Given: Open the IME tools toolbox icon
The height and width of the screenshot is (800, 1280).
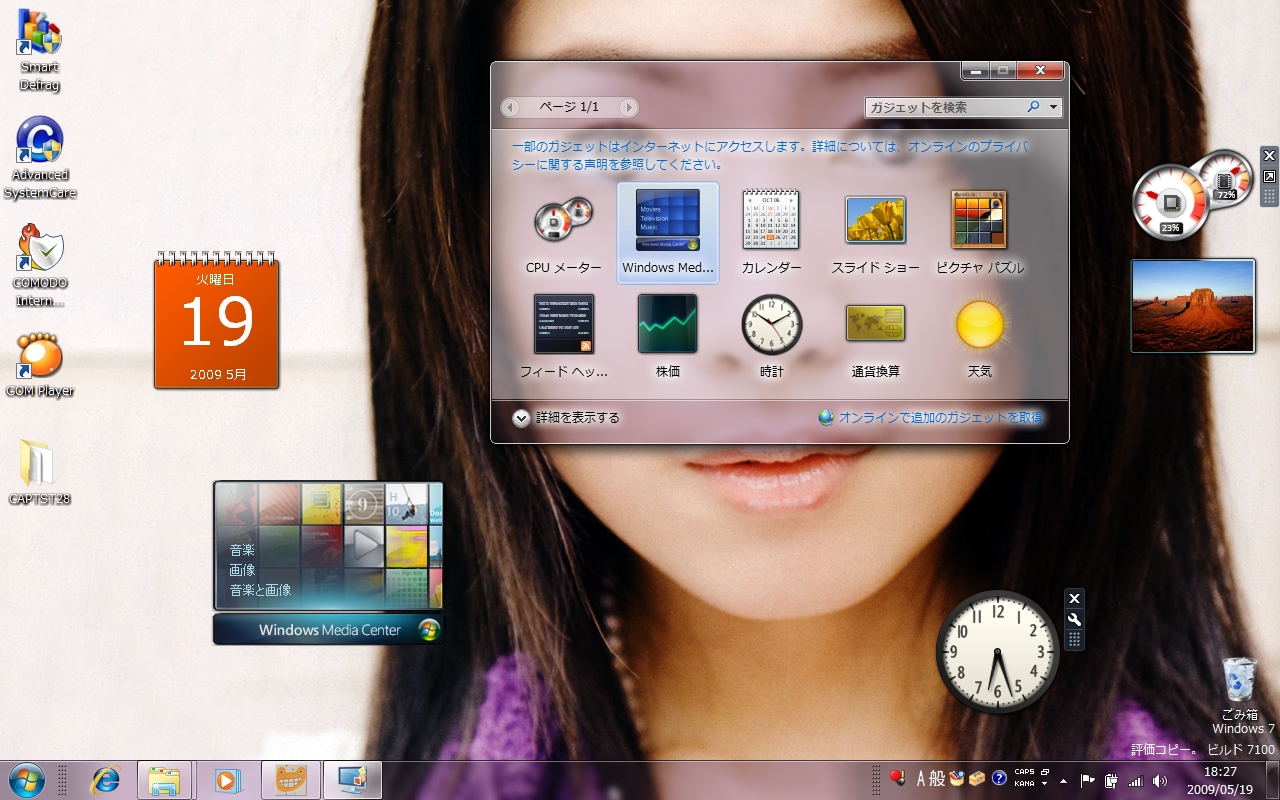Looking at the screenshot, I should click(x=977, y=779).
